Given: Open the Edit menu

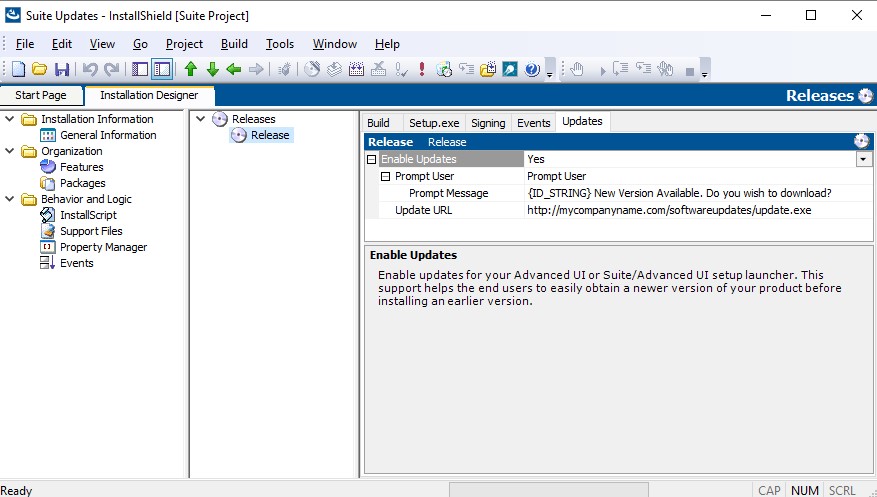Looking at the screenshot, I should (62, 44).
